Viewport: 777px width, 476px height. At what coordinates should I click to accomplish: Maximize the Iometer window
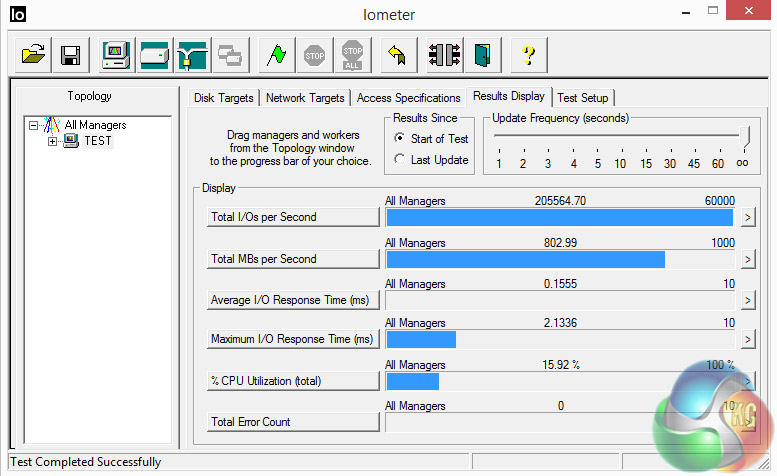[x=713, y=10]
